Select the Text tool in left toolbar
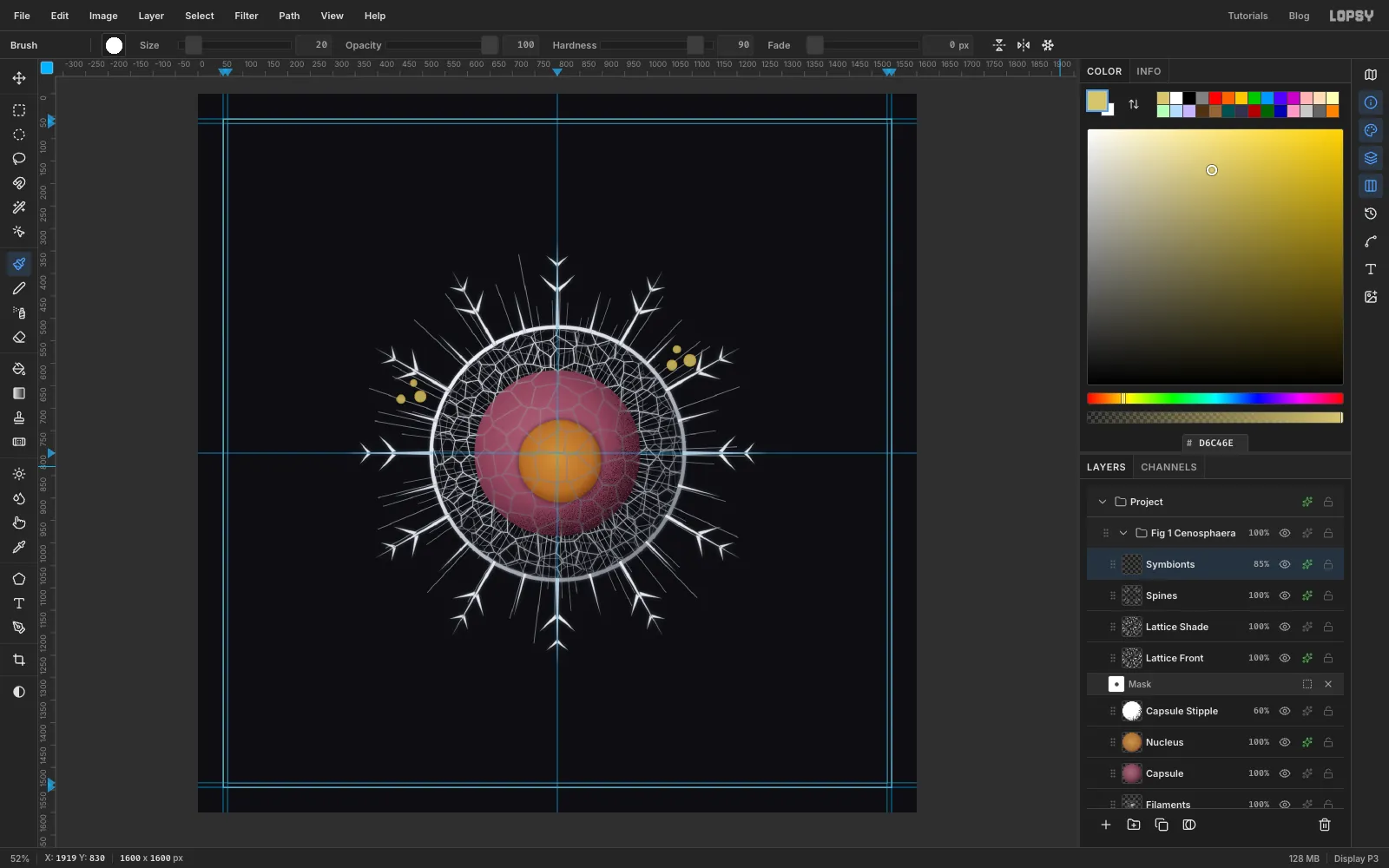Viewport: 1389px width, 868px height. (19, 603)
